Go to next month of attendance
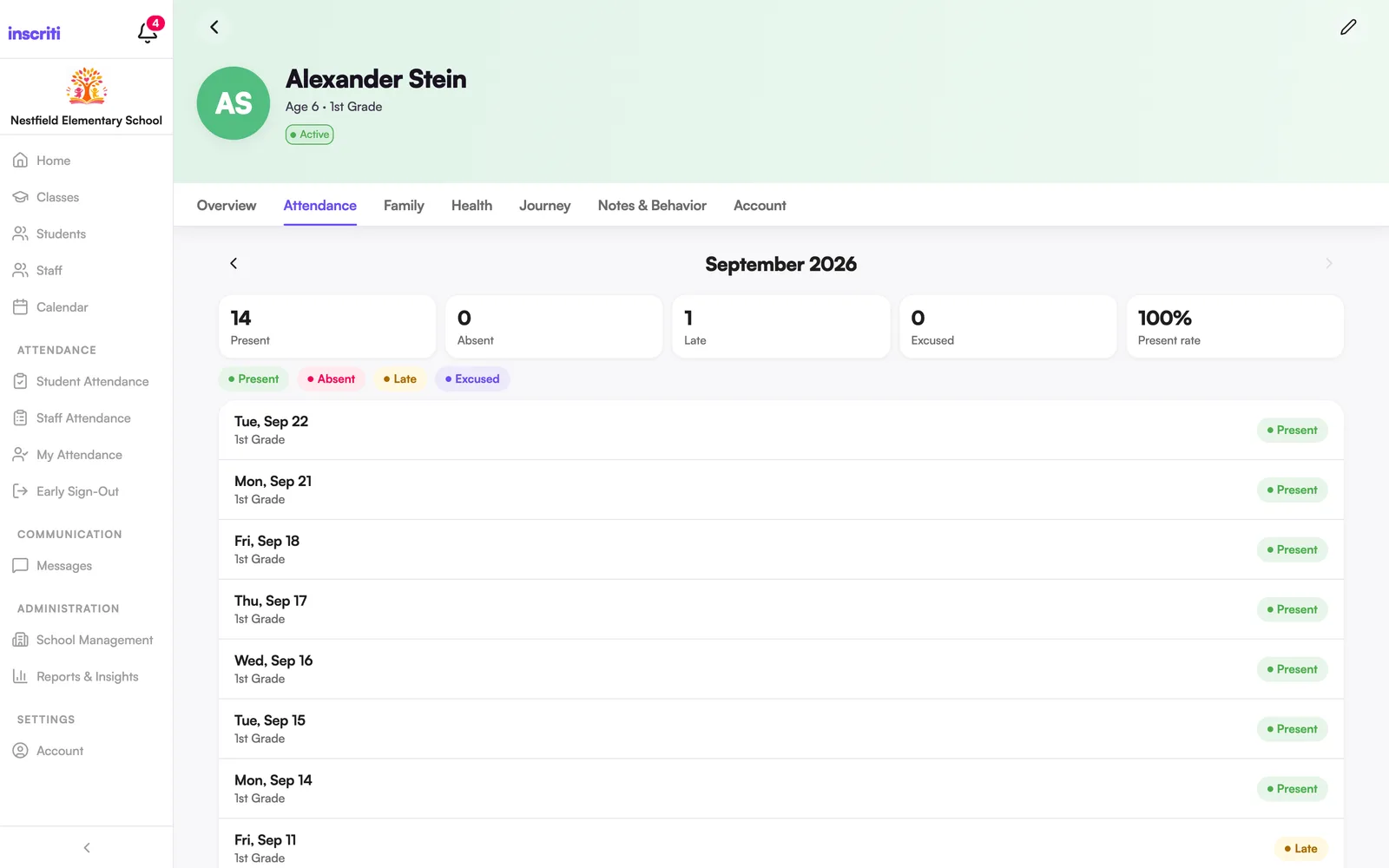Image resolution: width=1389 pixels, height=868 pixels. tap(1329, 263)
